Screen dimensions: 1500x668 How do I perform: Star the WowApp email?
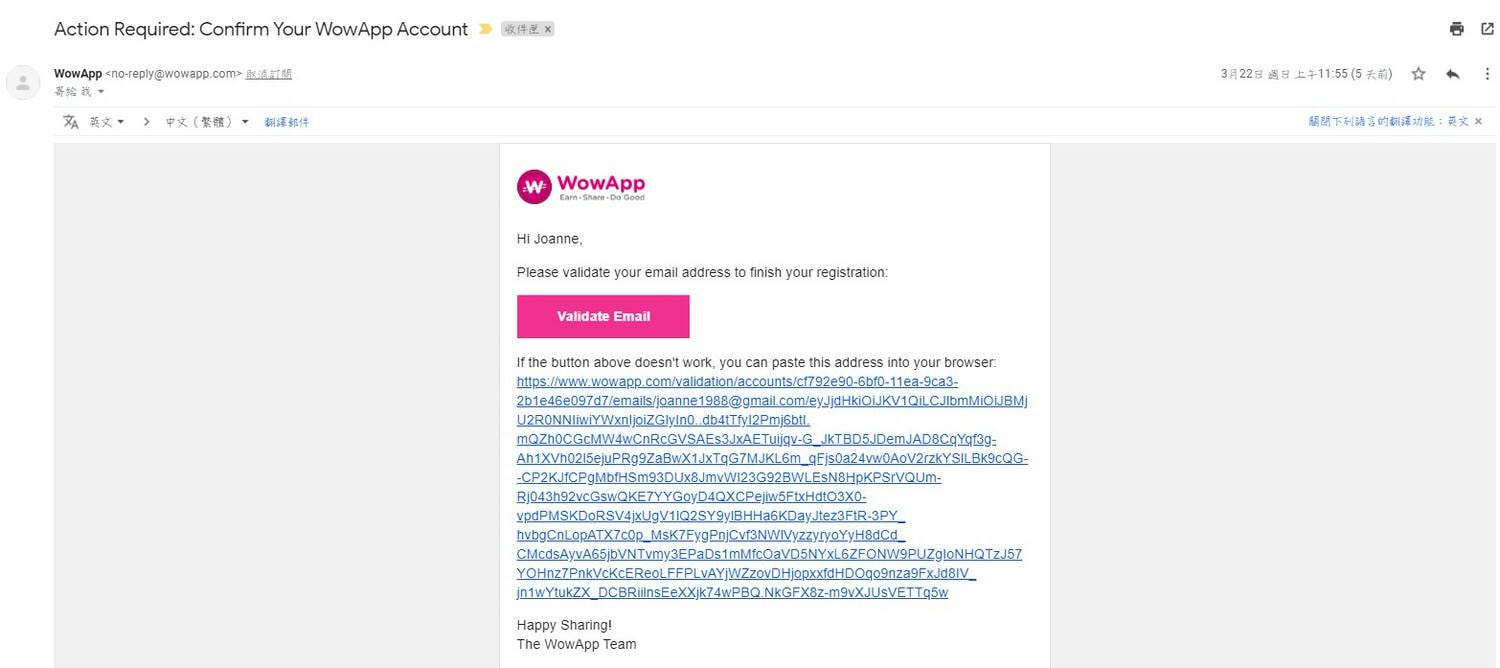1418,74
